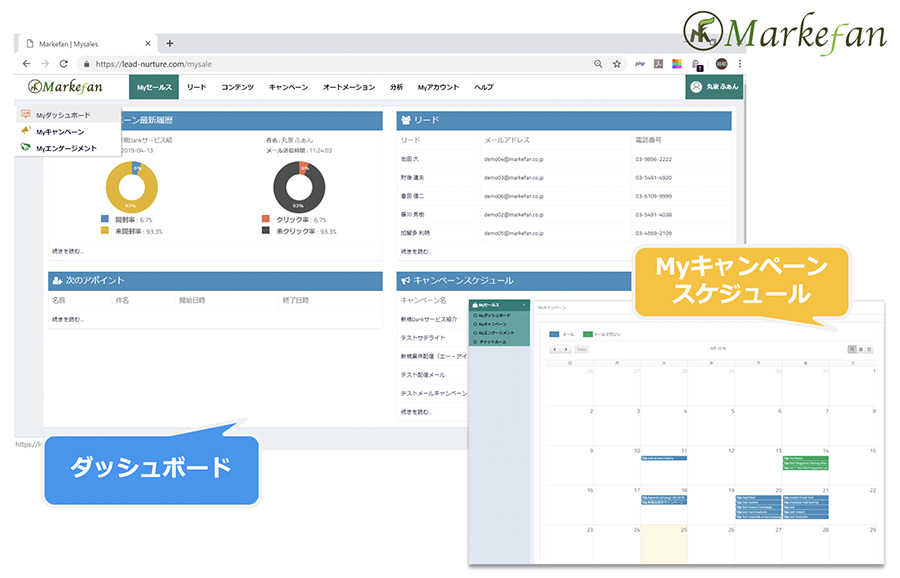Click megaphone icon in キャンペーンスケジュール header
Screen dimensions: 900x578
pos(406,281)
